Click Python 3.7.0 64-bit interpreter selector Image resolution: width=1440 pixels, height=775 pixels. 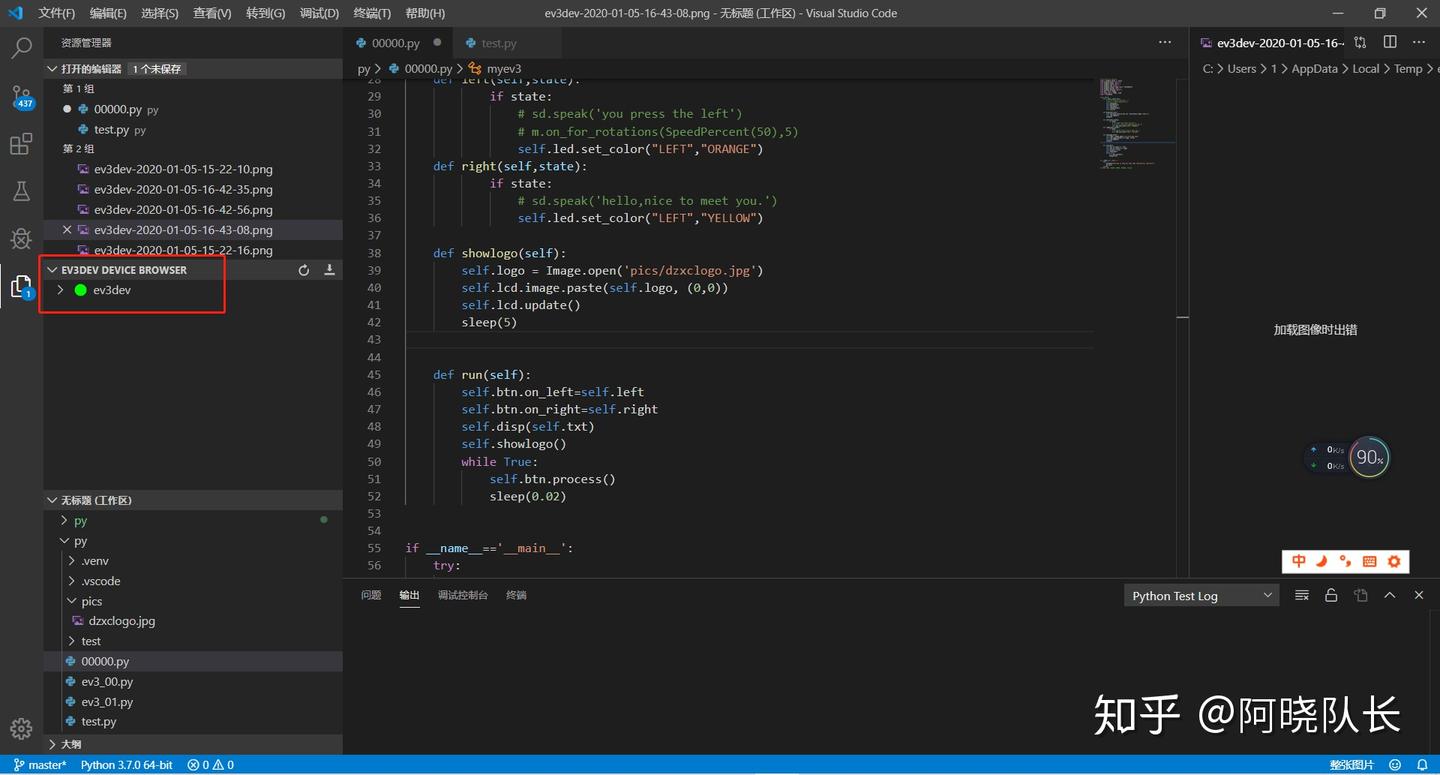[126, 764]
